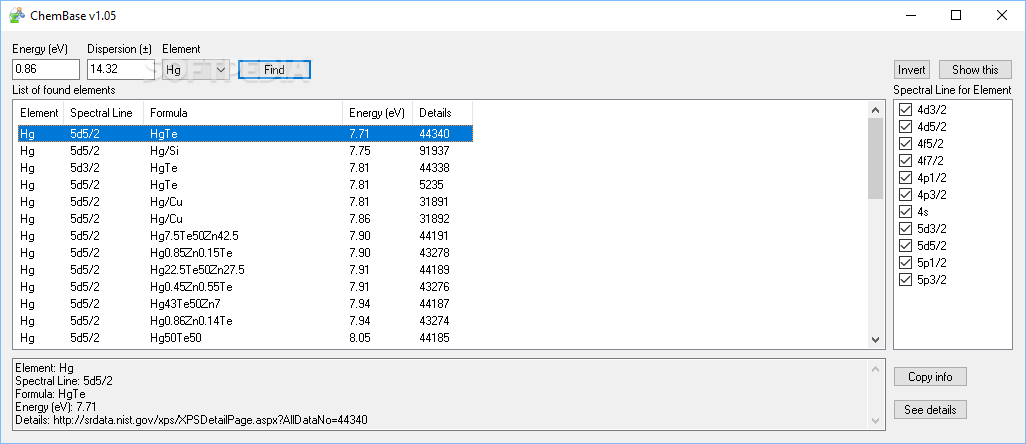Screen dimensions: 1026x444
Task: Click the selected HgTe row 44340
Action: (x=245, y=133)
